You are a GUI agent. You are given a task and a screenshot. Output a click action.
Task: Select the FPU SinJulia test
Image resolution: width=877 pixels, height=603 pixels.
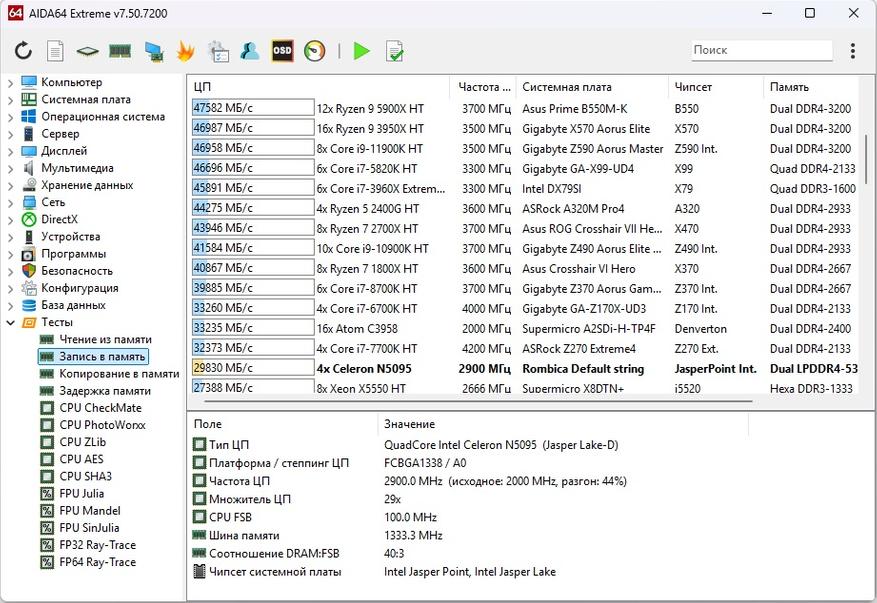(x=89, y=527)
